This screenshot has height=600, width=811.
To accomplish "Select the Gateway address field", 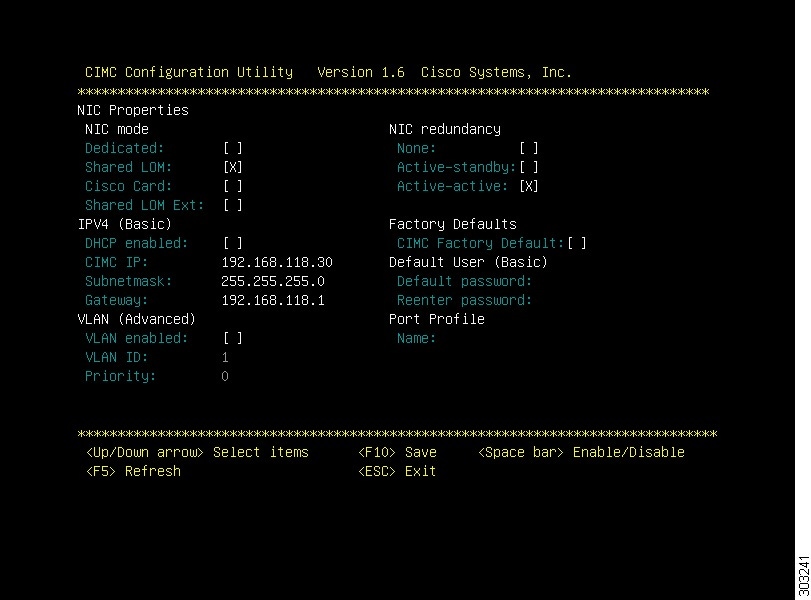I will [x=273, y=301].
